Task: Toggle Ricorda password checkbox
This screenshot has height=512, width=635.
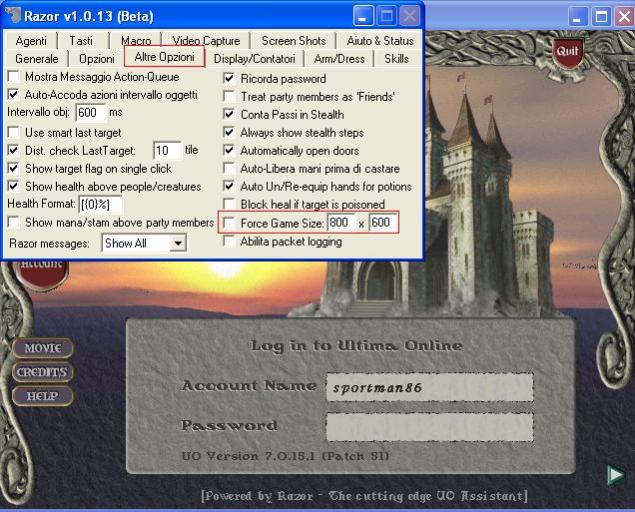Action: click(x=230, y=79)
